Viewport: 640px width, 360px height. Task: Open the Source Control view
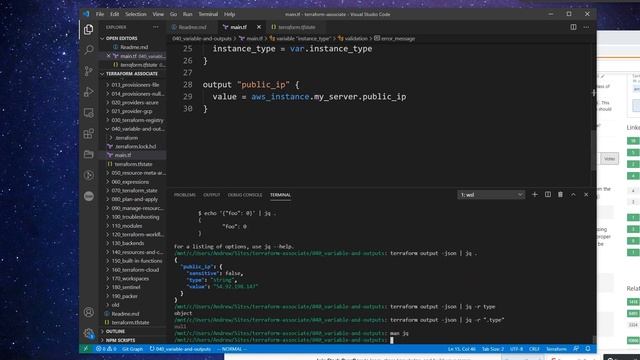(x=89, y=71)
